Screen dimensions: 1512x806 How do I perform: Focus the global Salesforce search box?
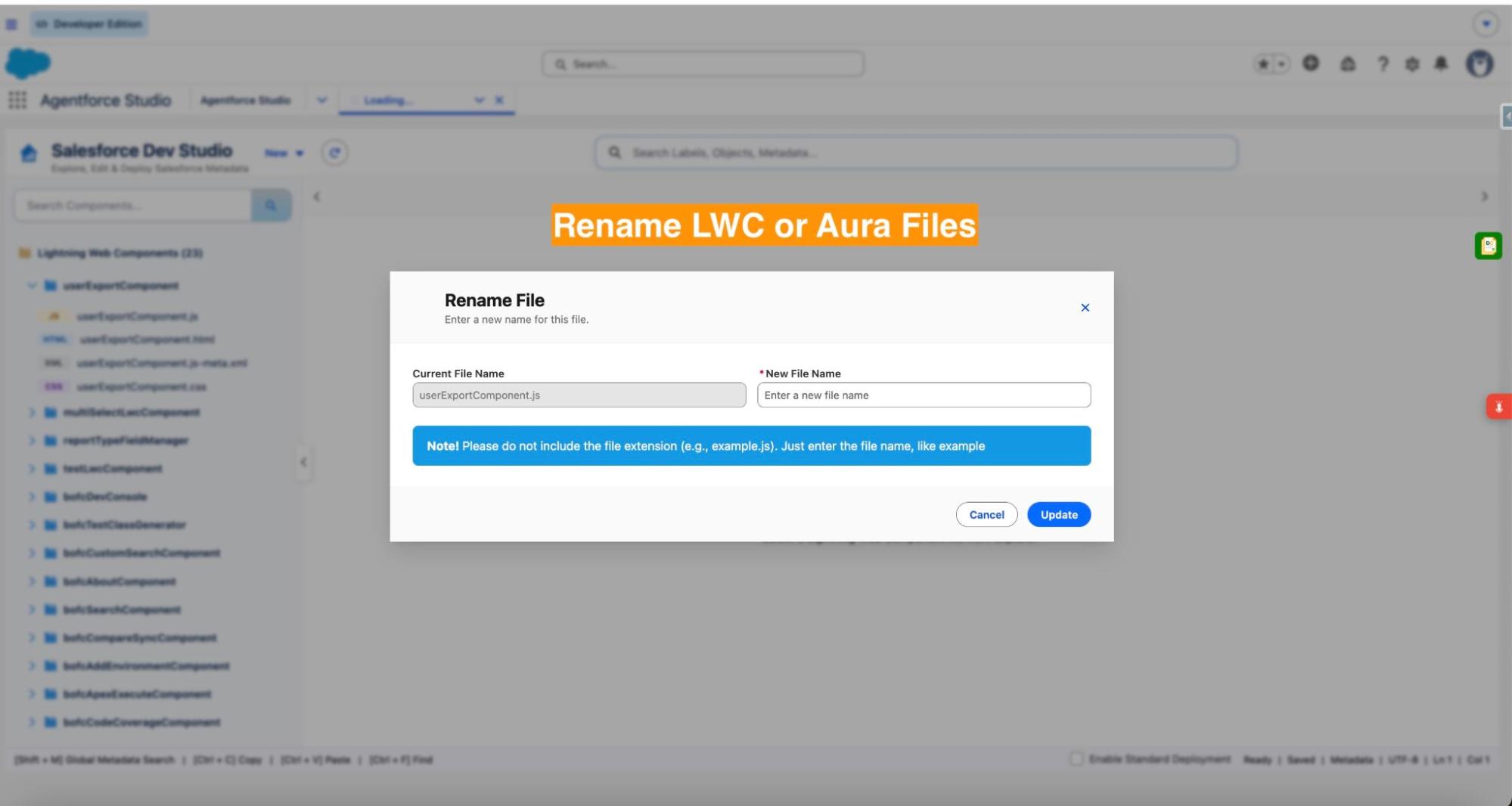point(703,64)
